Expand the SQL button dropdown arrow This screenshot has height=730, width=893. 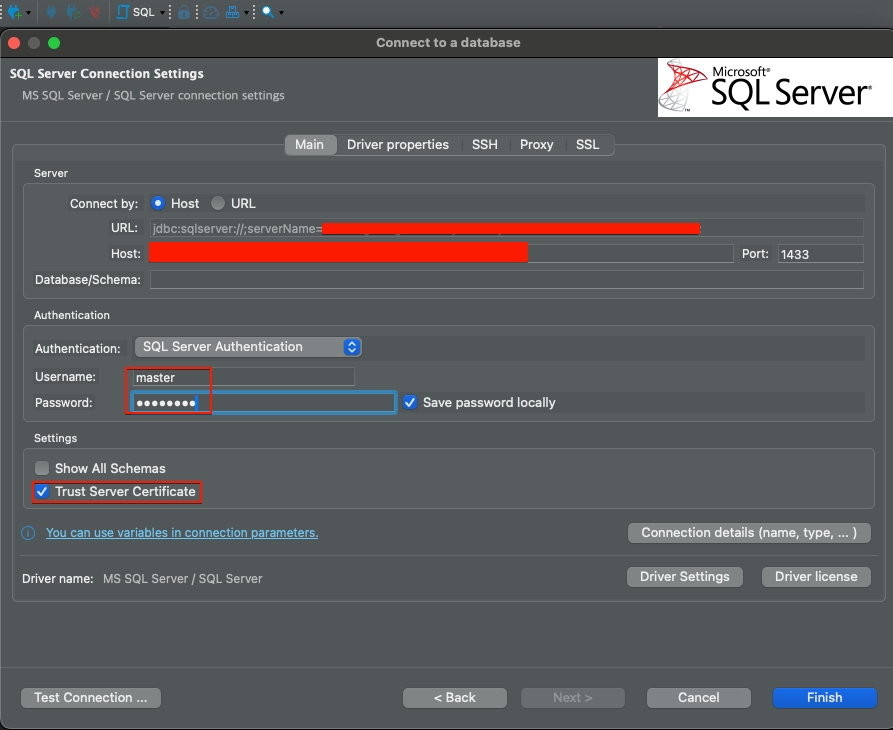click(x=161, y=13)
